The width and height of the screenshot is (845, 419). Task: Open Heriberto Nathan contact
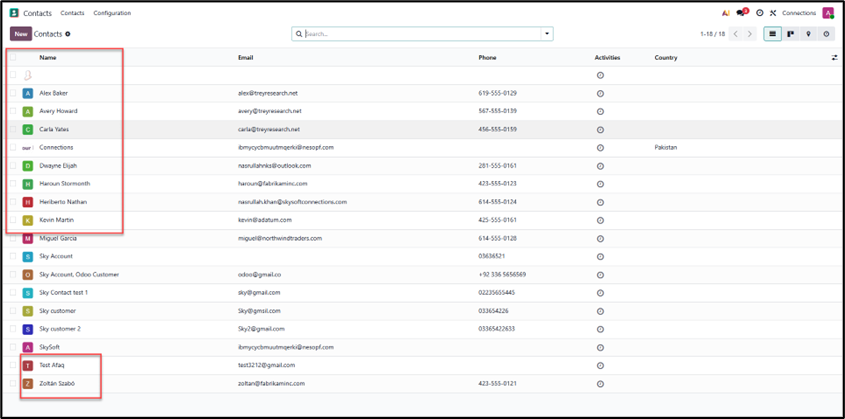(63, 202)
